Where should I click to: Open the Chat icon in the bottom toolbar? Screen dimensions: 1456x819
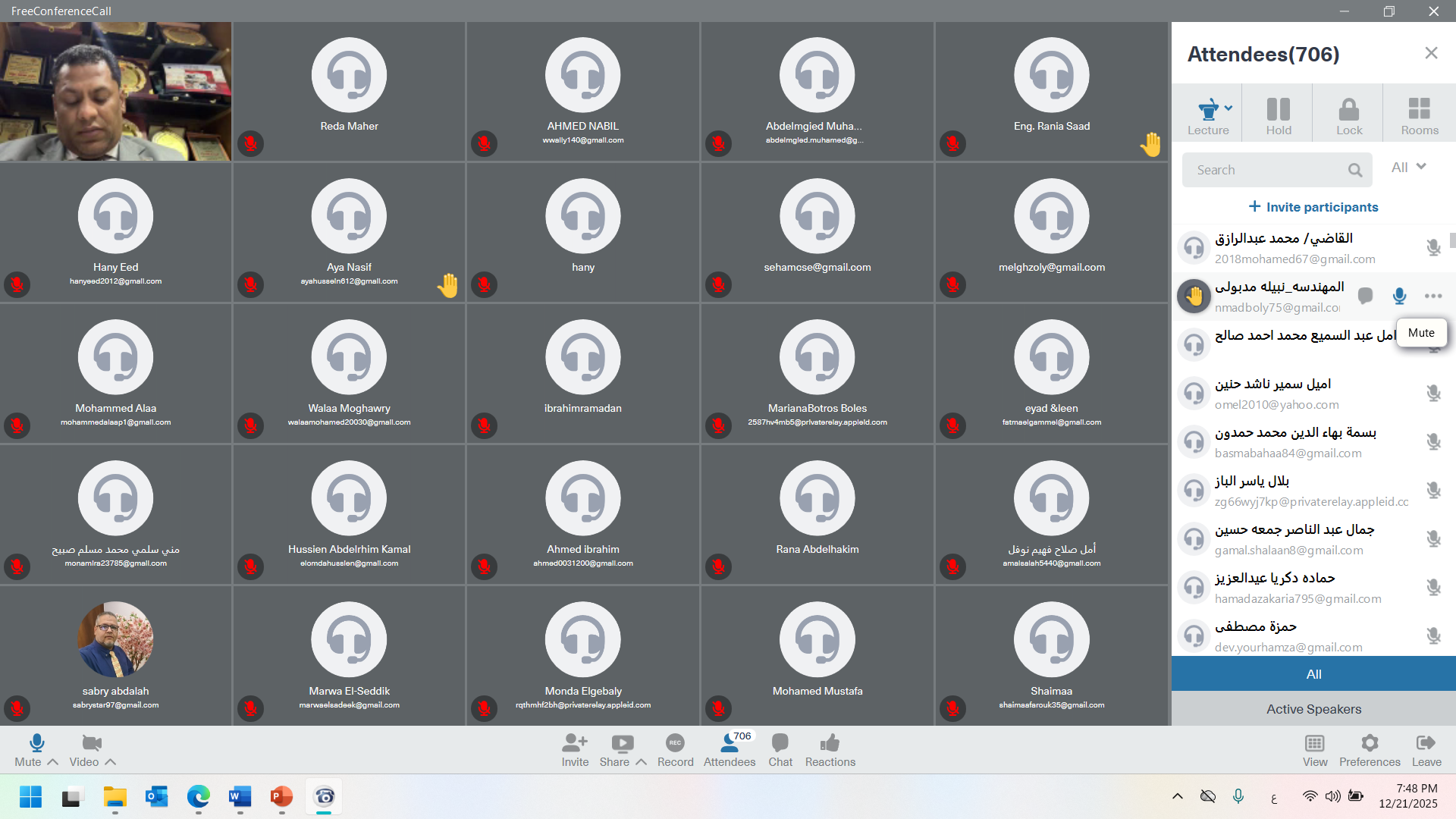point(780,743)
